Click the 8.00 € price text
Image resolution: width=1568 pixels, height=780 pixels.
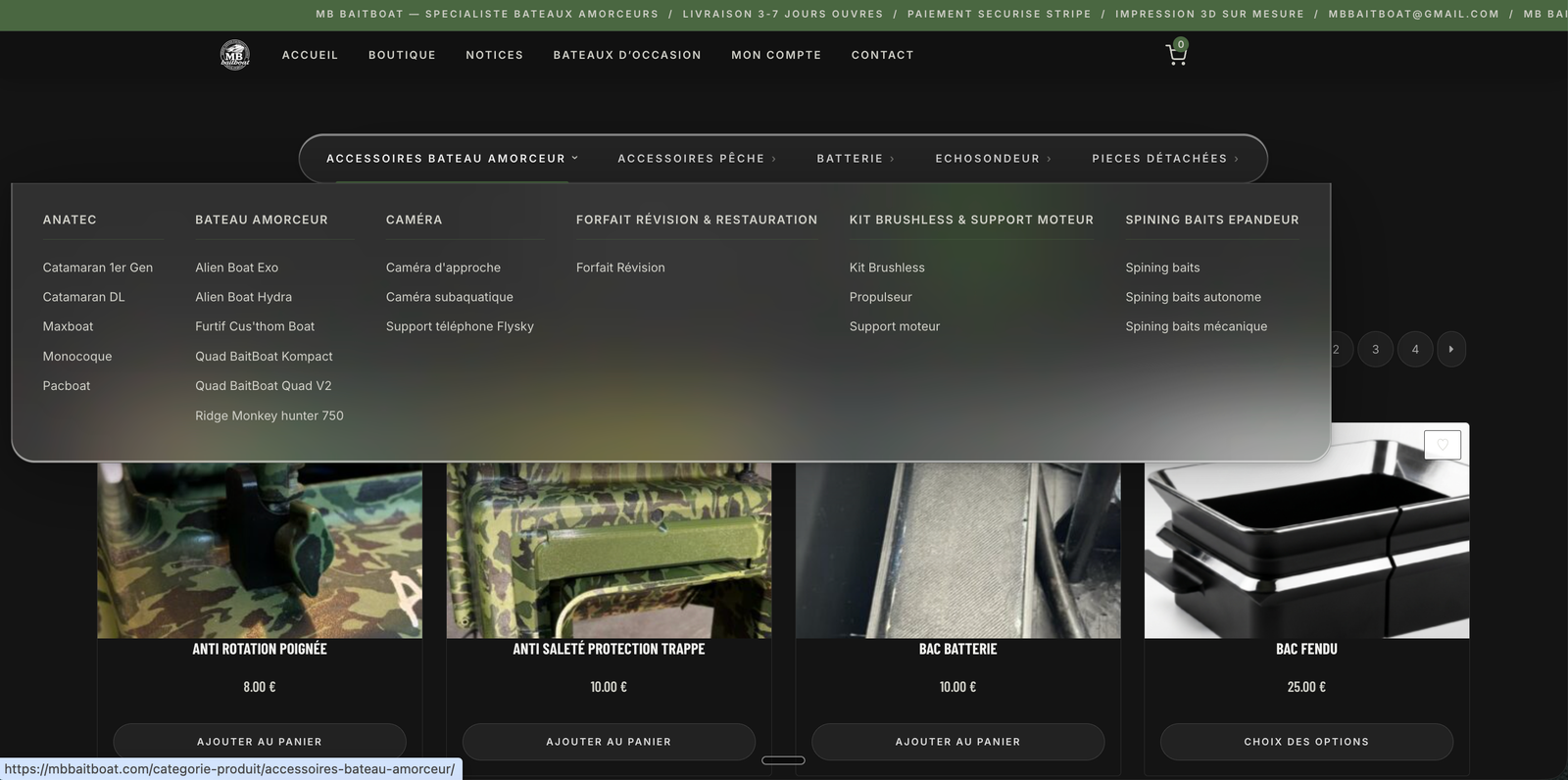(x=260, y=687)
